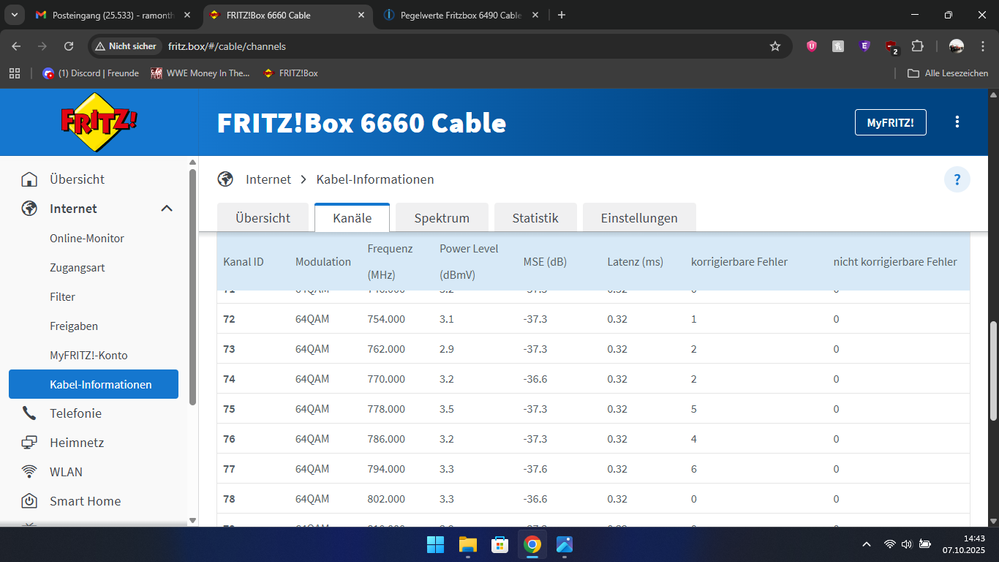Screen dimensions: 999x562
Task: Click Latenz (ms) column header
Action: coord(635,262)
